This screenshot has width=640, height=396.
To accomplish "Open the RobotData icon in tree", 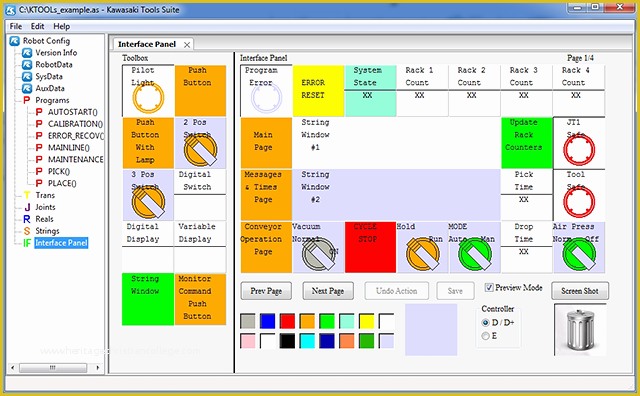I will pyautogui.click(x=27, y=65).
